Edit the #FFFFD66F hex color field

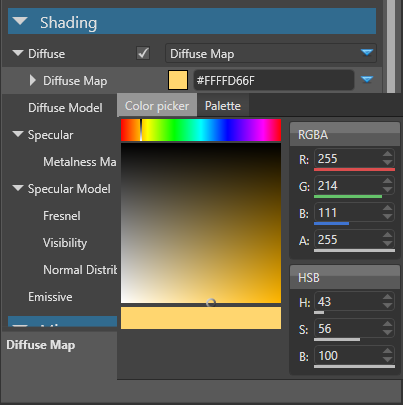click(274, 80)
